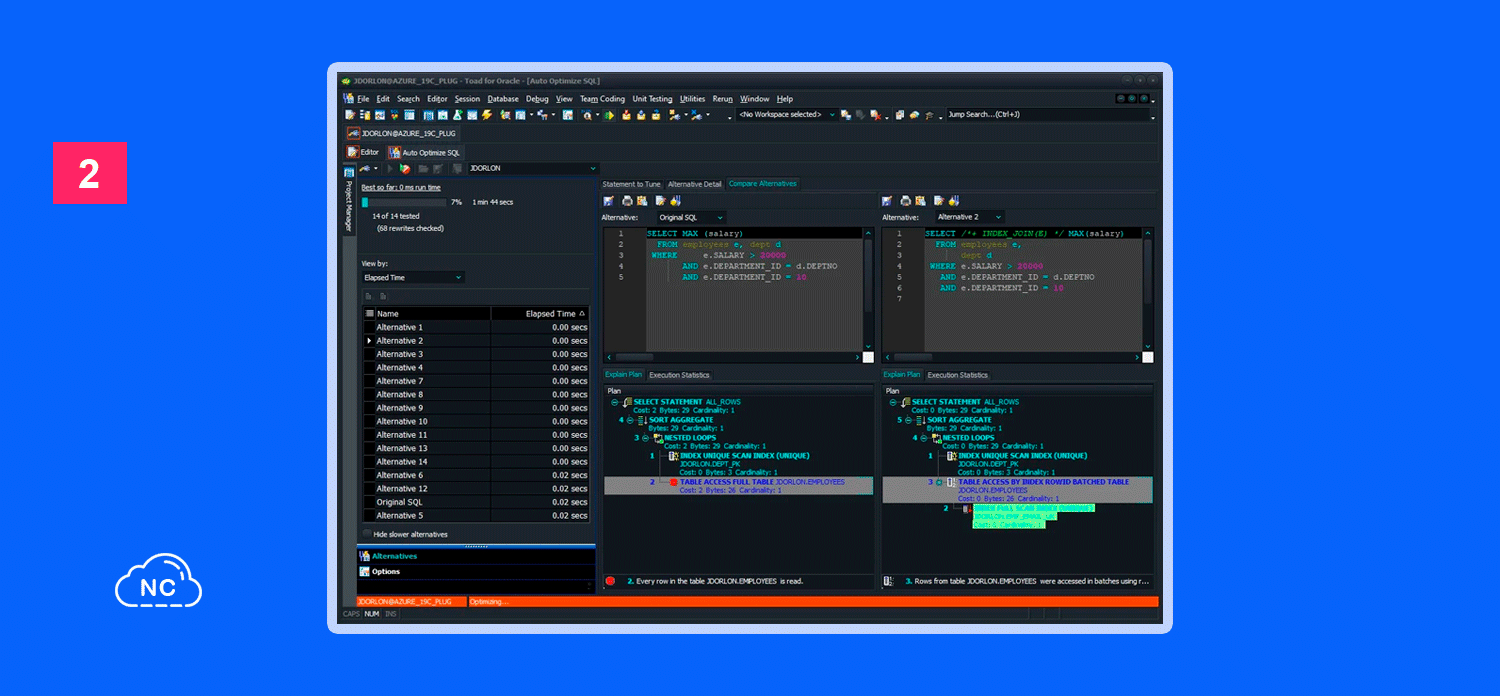Click the green arrow run icon in main toolbar
Image resolution: width=1500 pixels, height=696 pixels.
click(x=610, y=115)
